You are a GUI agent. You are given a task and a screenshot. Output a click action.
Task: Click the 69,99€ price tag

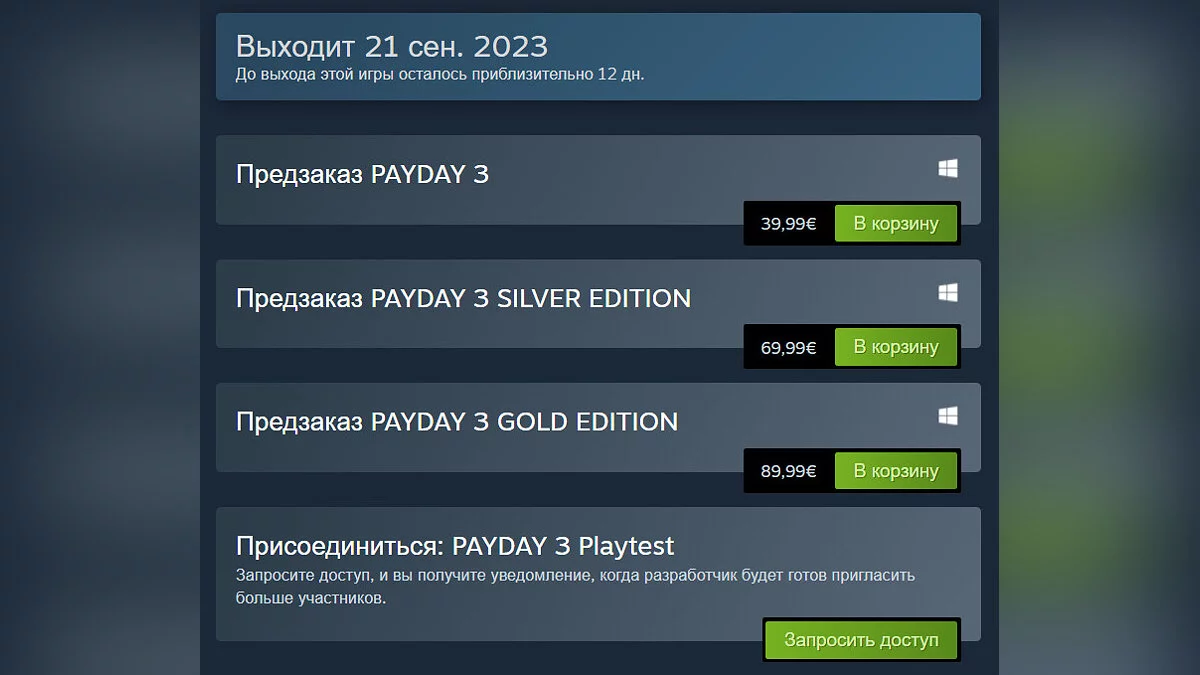point(788,347)
